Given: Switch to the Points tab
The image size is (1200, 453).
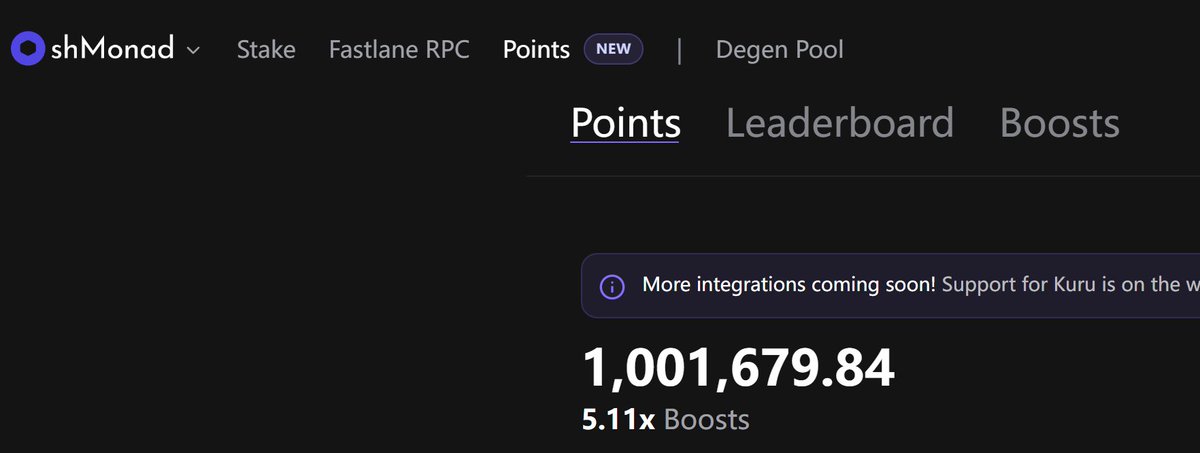Looking at the screenshot, I should [626, 123].
